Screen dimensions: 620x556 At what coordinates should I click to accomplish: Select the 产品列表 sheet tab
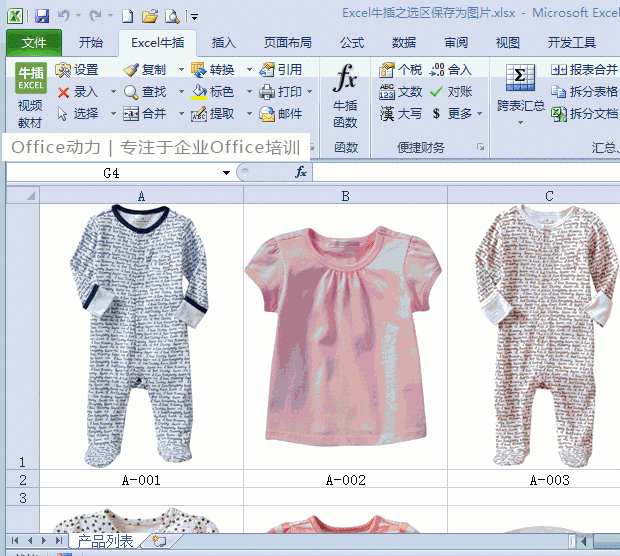click(105, 541)
